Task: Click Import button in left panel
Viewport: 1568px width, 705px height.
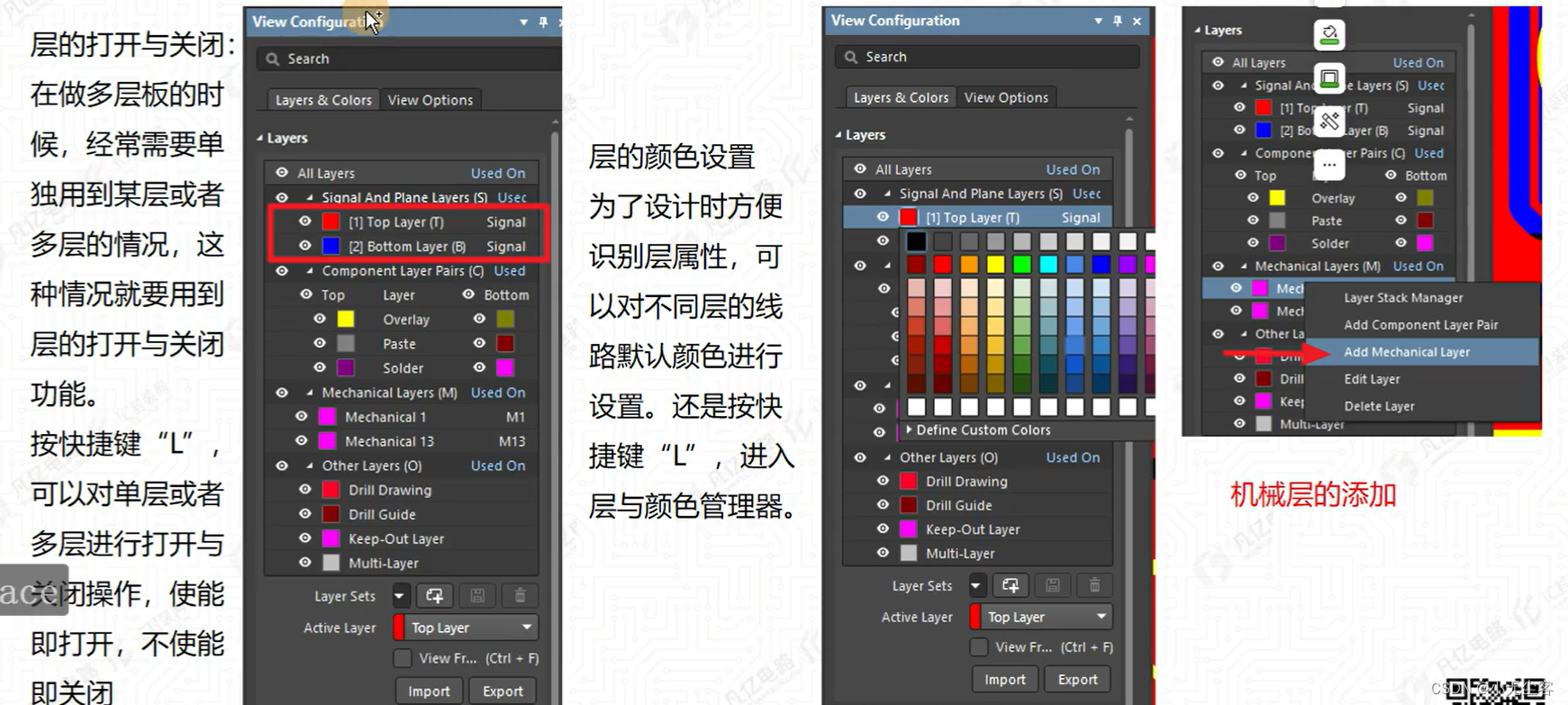Action: click(x=429, y=691)
